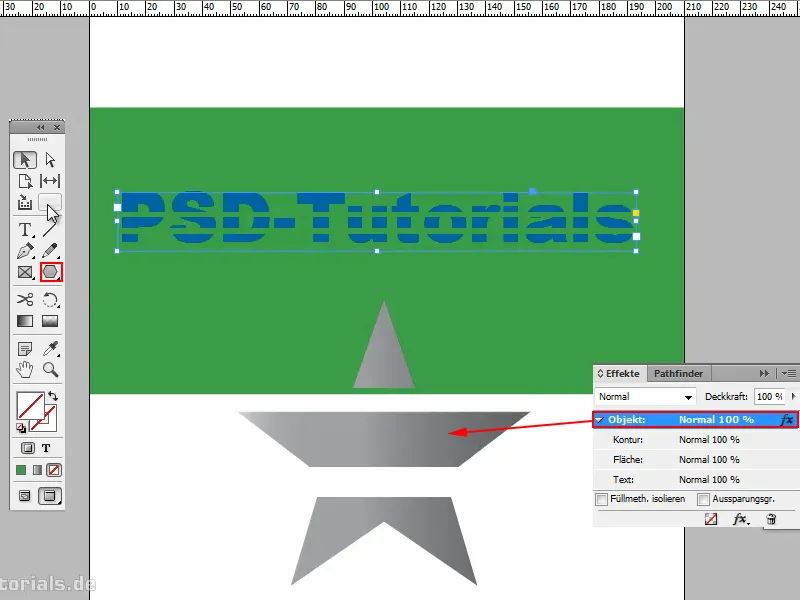The height and width of the screenshot is (600, 800).
Task: Select the Fläche effects row
Action: (x=696, y=459)
